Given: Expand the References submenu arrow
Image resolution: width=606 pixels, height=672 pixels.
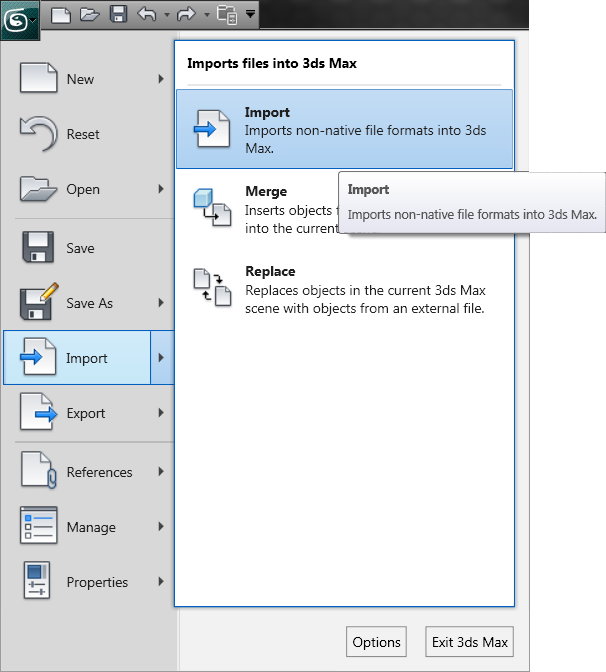Looking at the screenshot, I should click(x=161, y=471).
